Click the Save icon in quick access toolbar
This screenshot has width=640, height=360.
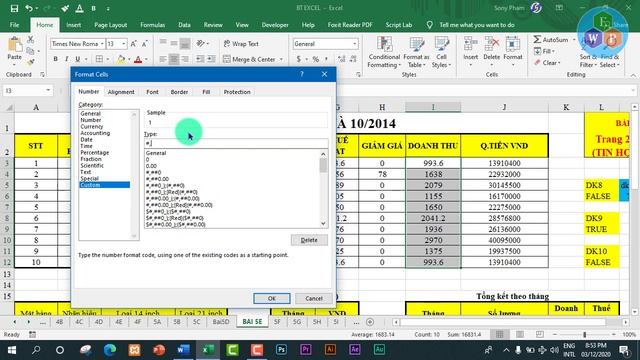click(x=14, y=8)
